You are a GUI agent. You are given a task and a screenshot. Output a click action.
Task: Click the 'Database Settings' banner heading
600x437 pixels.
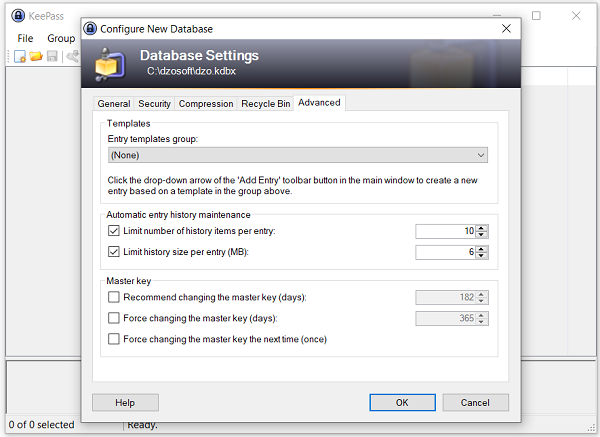(199, 55)
